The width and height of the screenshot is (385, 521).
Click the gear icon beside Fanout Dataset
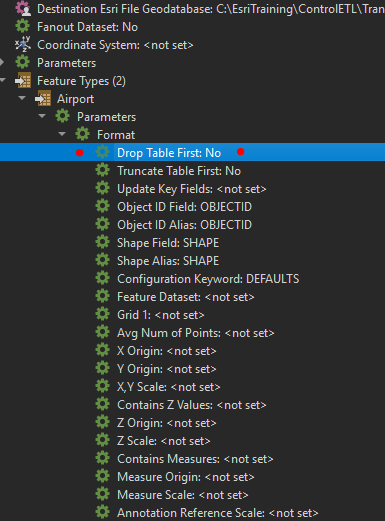[x=23, y=27]
